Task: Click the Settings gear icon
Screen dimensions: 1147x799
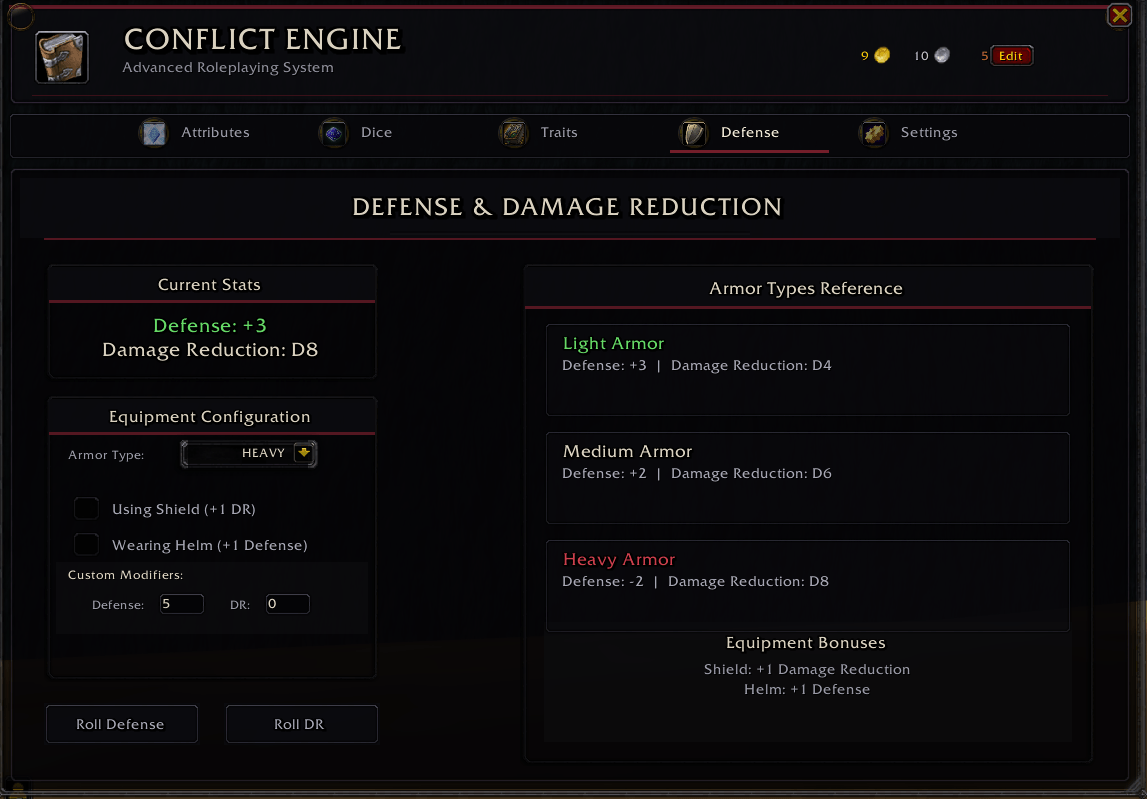Action: coord(873,133)
